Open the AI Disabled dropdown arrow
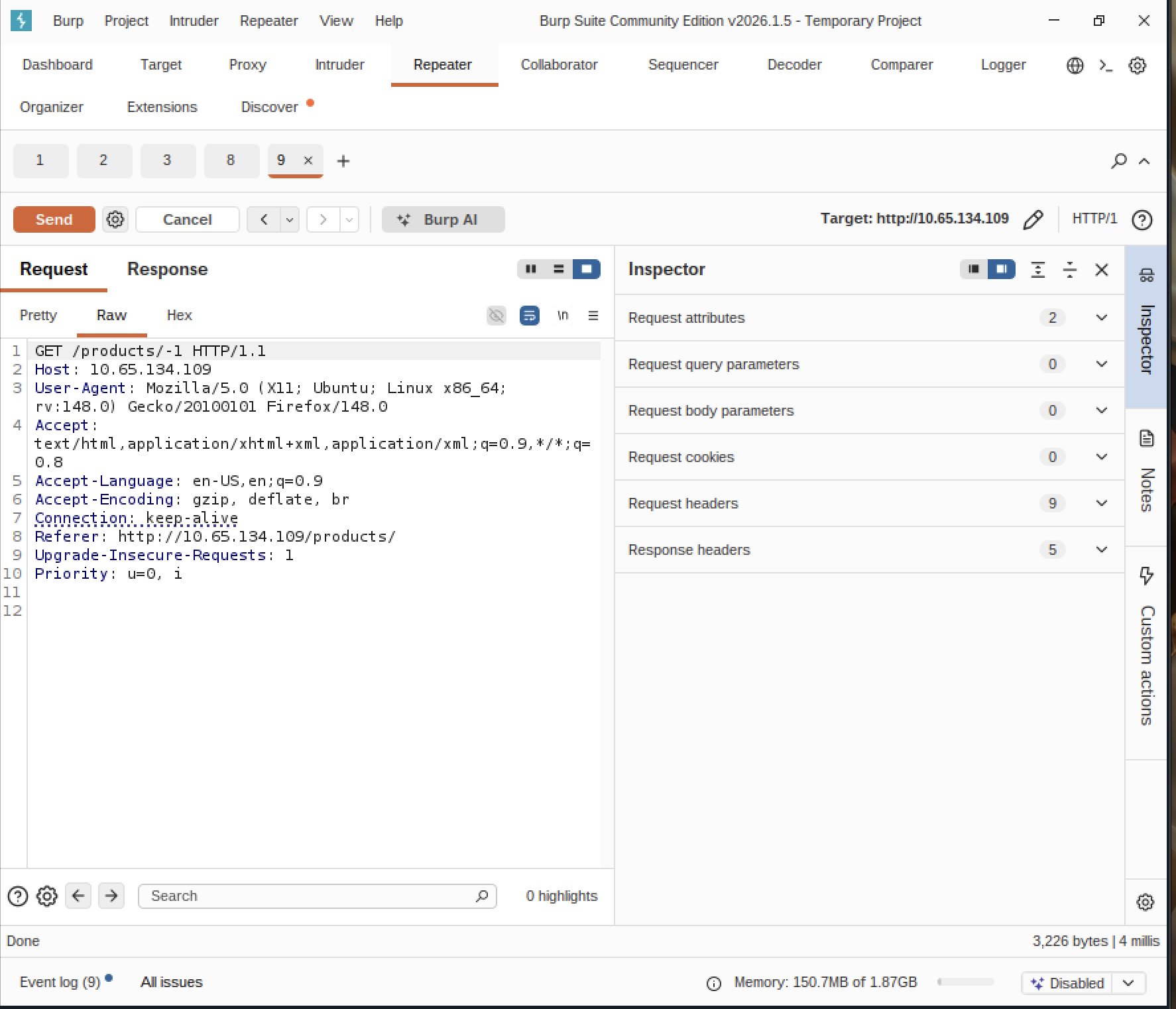1176x1009 pixels. (1129, 983)
